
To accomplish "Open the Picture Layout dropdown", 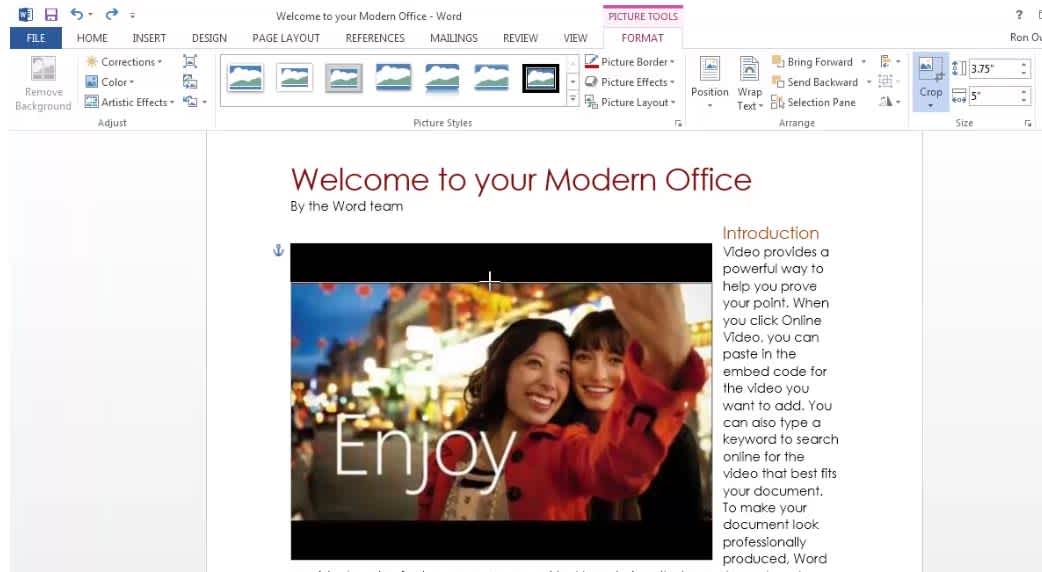I will tap(629, 102).
